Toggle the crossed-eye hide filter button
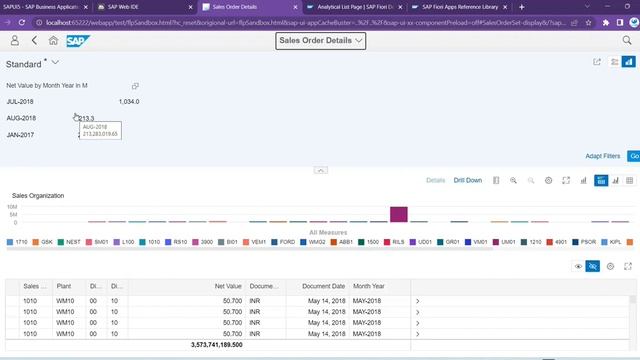The height and width of the screenshot is (360, 640). click(x=593, y=266)
